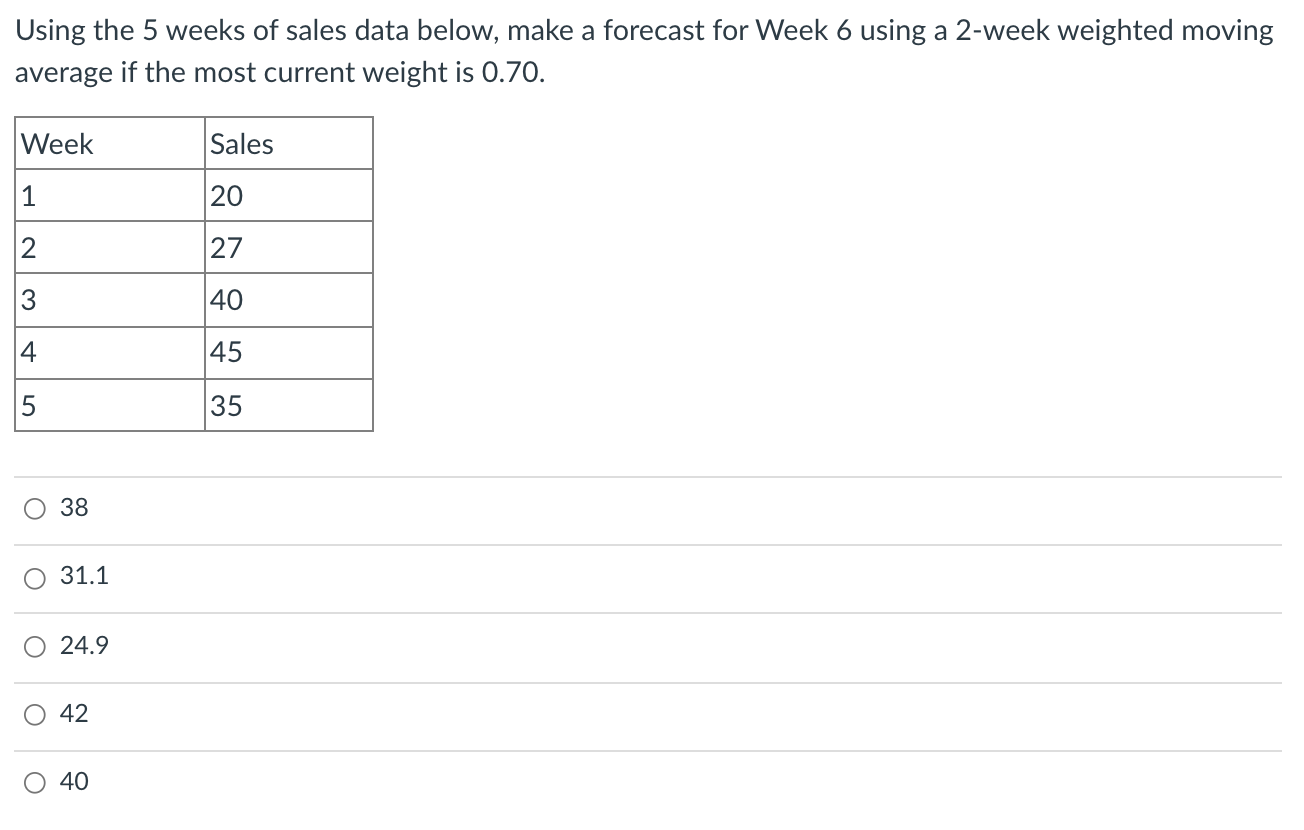Image resolution: width=1304 pixels, height=830 pixels.
Task: Select the radio button for answer 38
Action: click(35, 508)
